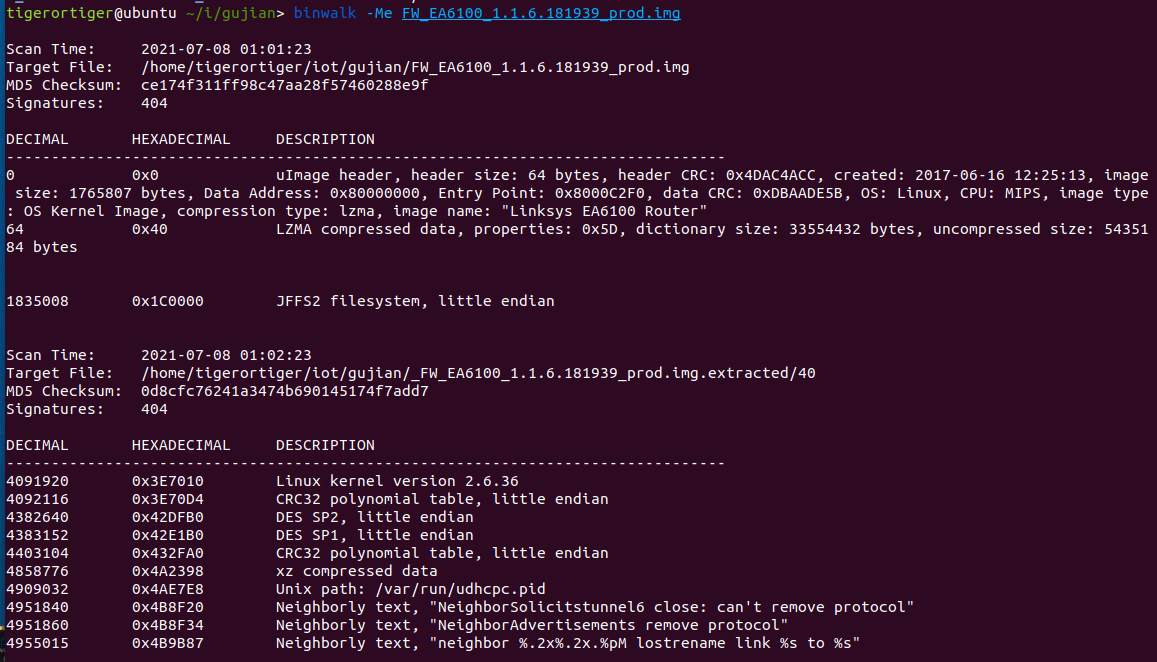1157x662 pixels.
Task: Click the tigerortiger@ubuntu prompt text
Action: click(91, 13)
